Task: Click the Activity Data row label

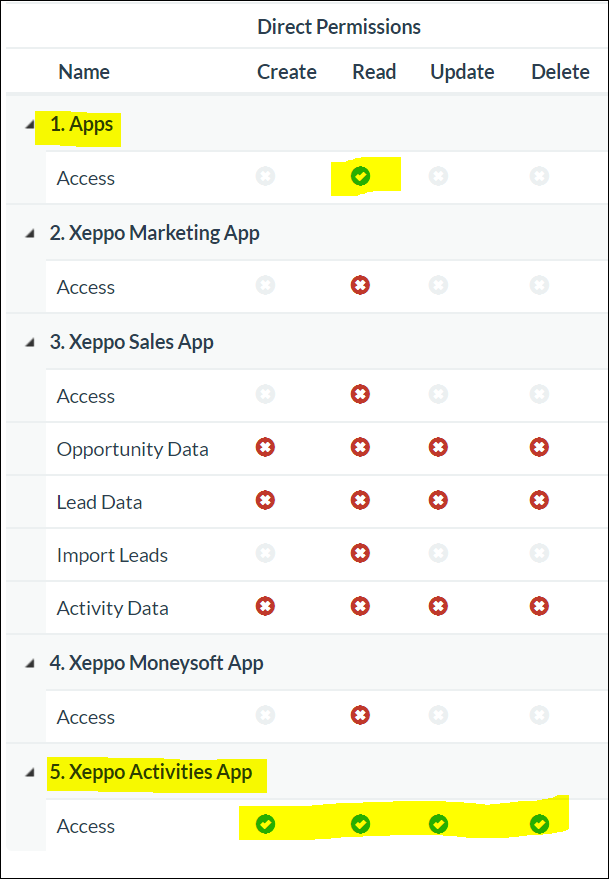Action: tap(112, 608)
